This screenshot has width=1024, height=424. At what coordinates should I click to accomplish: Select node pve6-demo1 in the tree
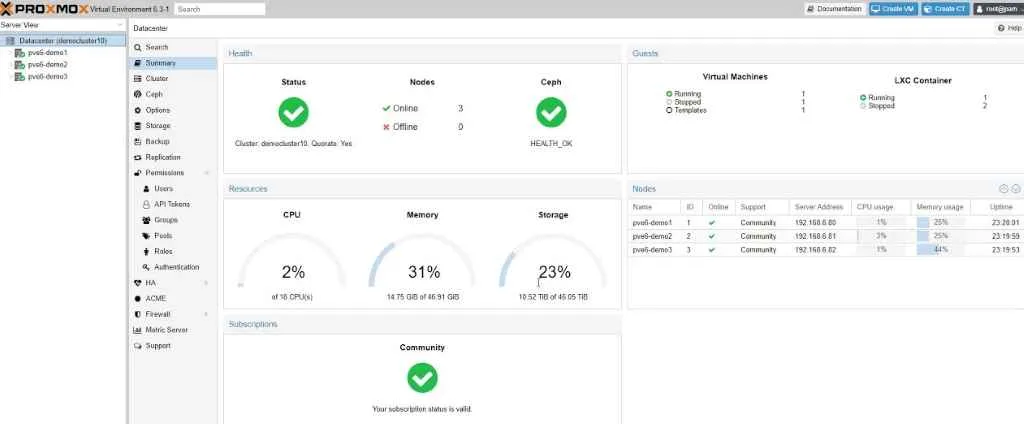pos(47,52)
